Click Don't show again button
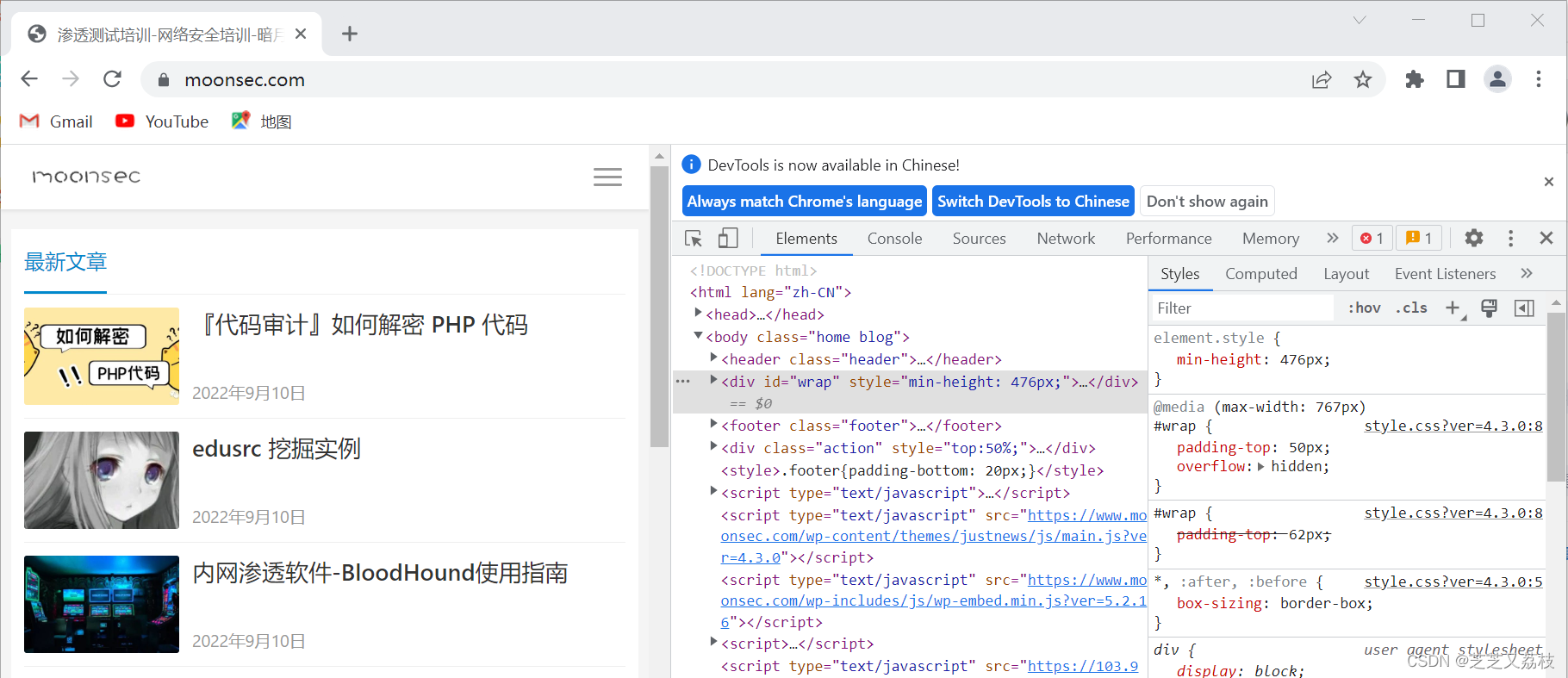1568x678 pixels. (x=1207, y=202)
